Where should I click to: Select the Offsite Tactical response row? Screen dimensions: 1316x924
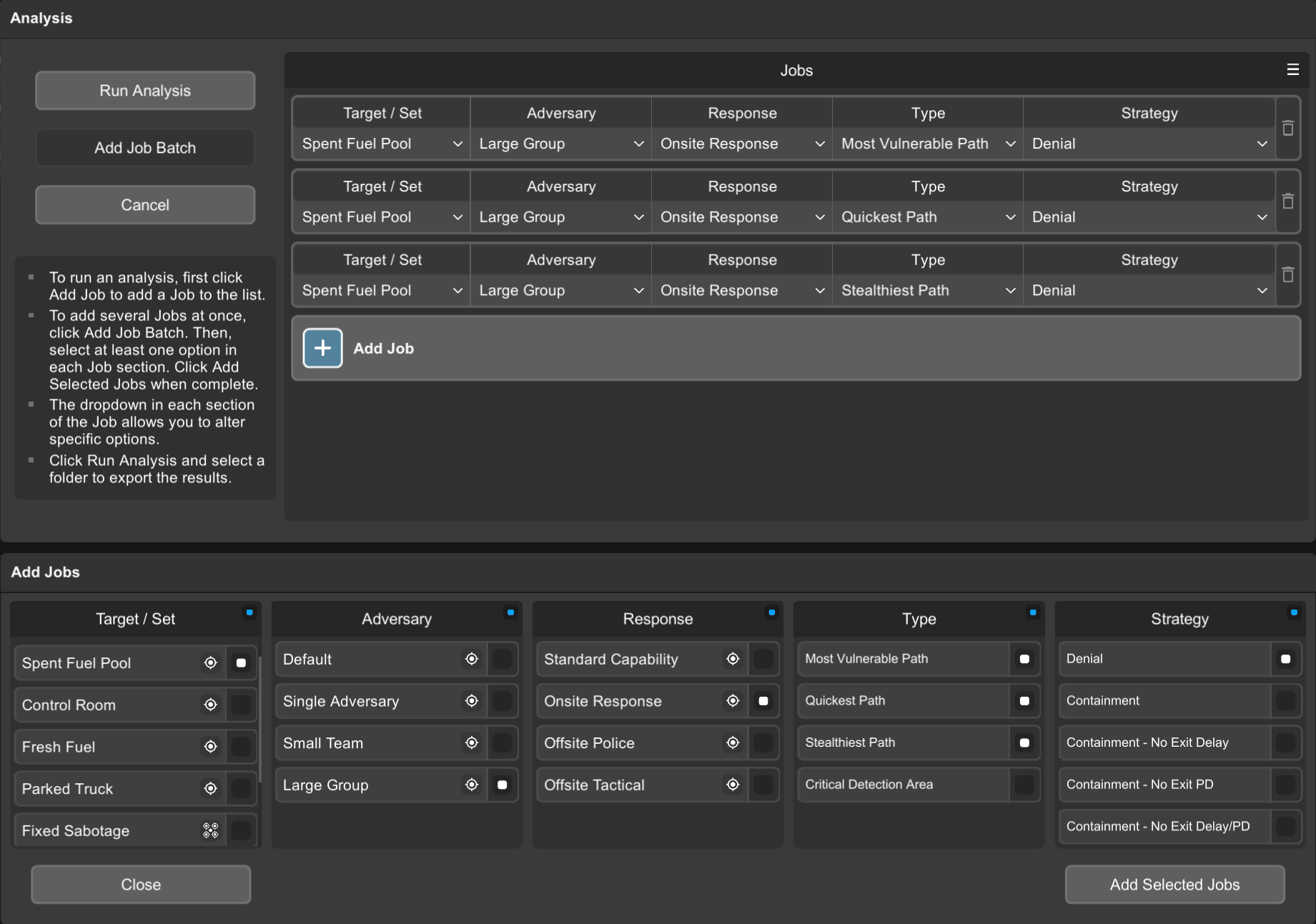pos(657,785)
